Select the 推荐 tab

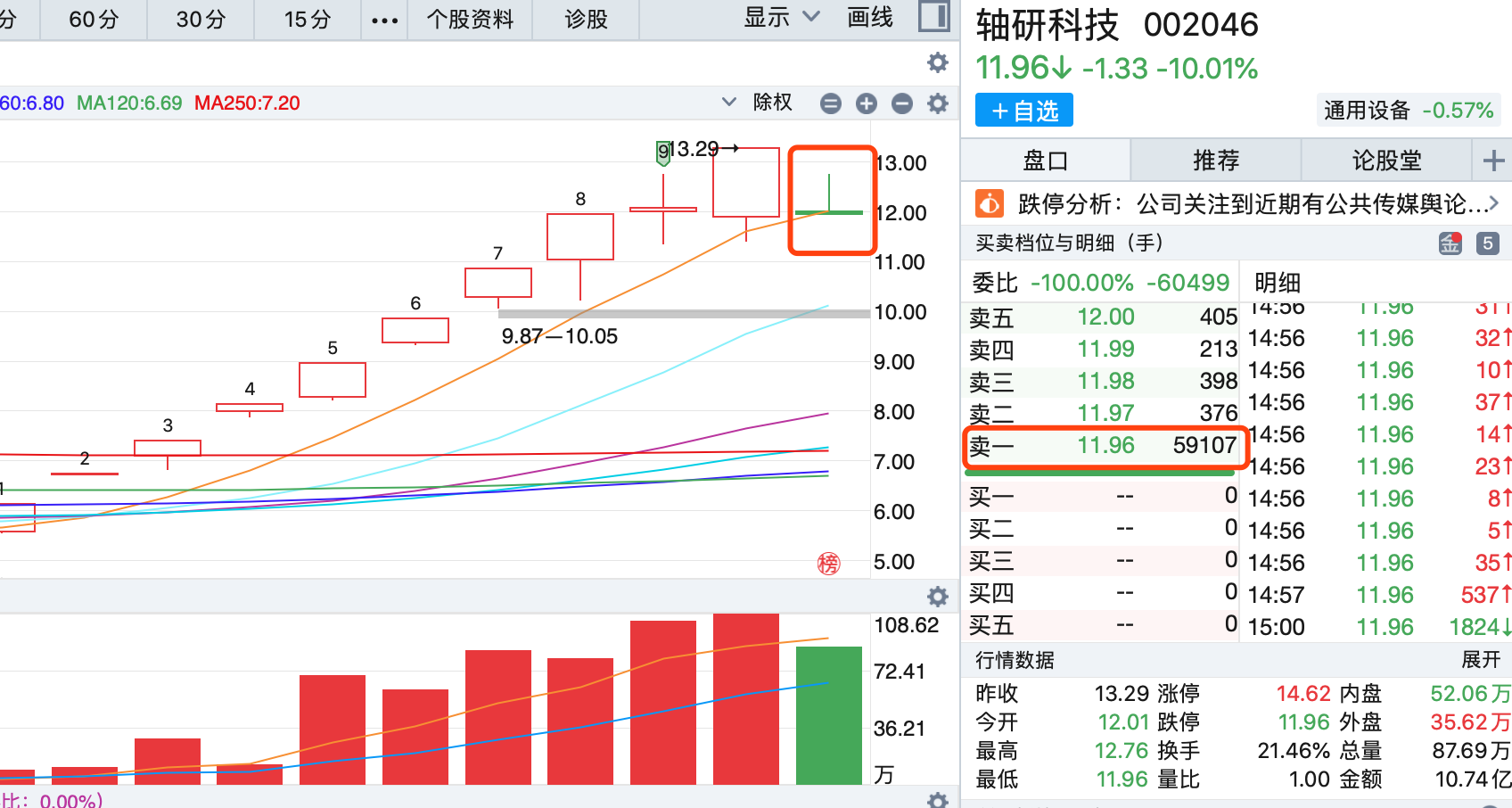(x=1216, y=161)
